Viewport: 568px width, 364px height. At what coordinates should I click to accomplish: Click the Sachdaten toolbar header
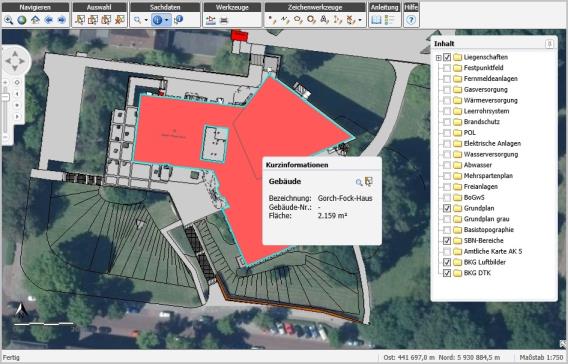click(x=165, y=7)
